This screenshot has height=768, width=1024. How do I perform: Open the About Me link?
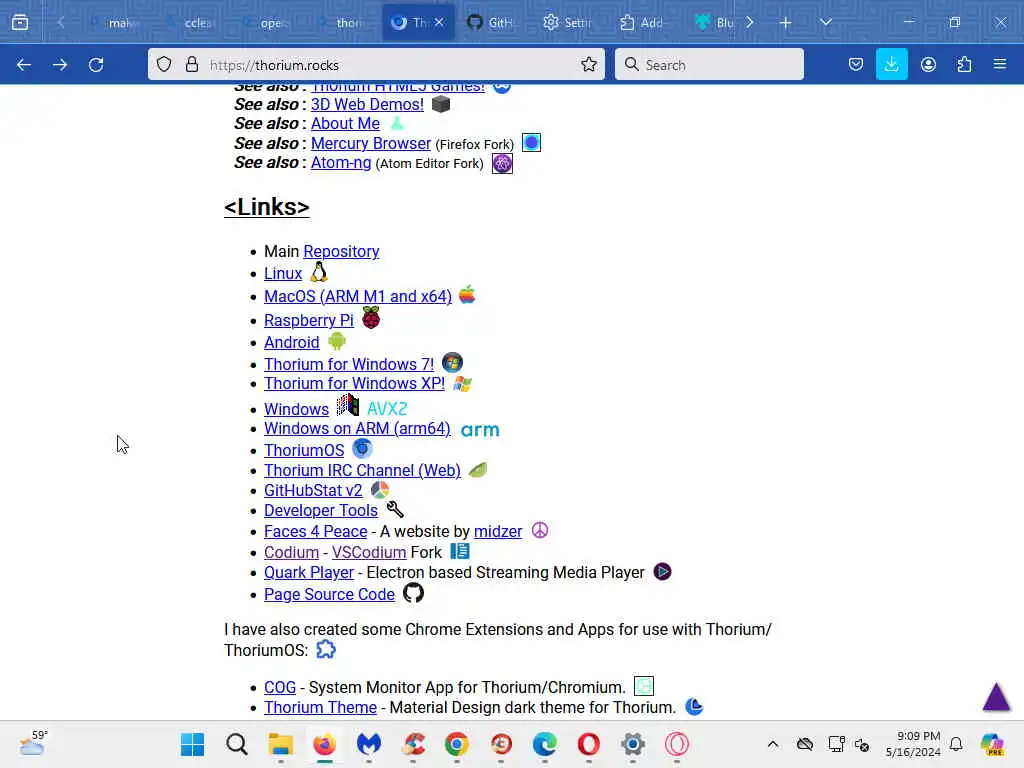click(345, 123)
